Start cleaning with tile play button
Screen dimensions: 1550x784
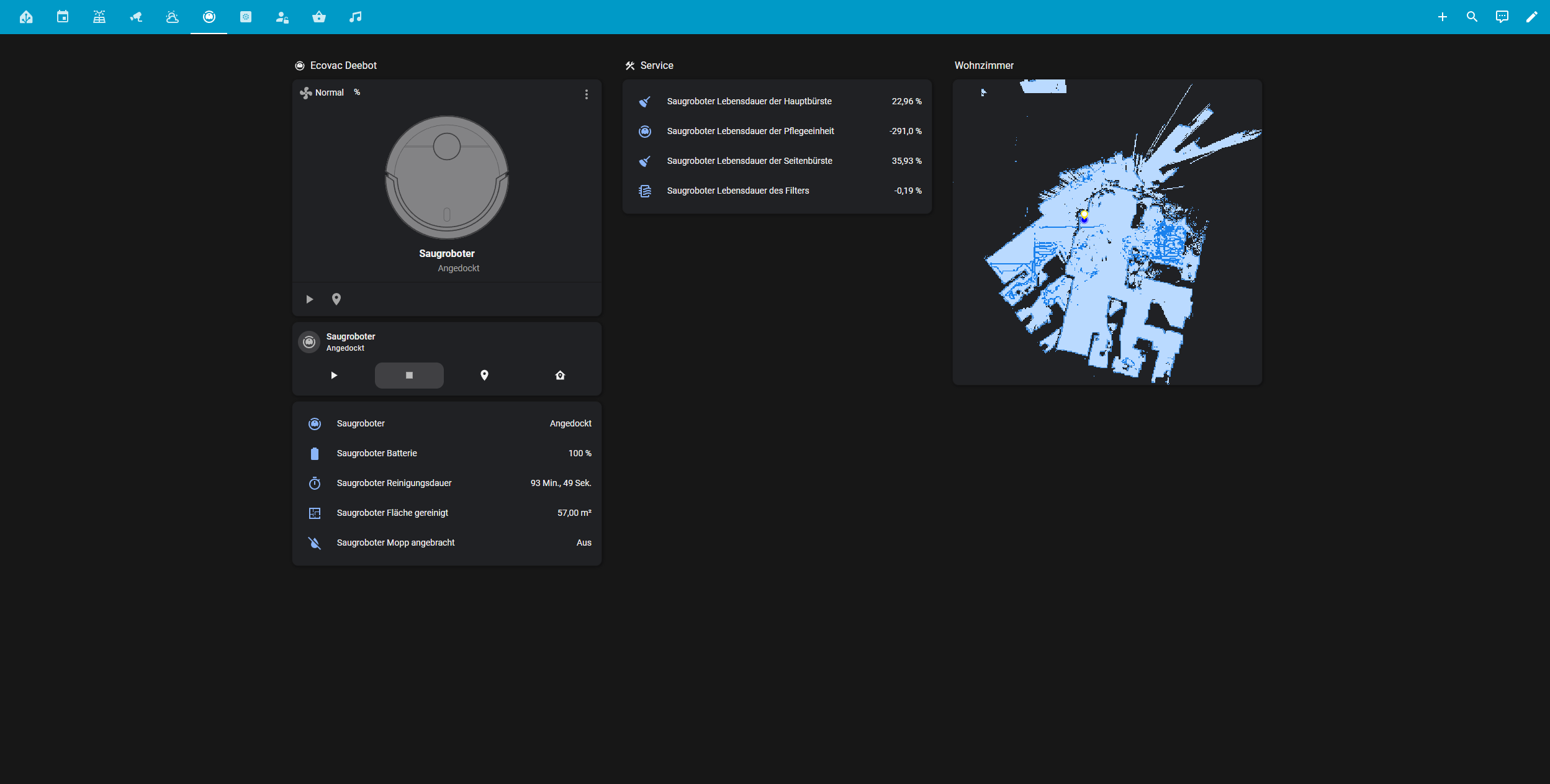tap(334, 376)
